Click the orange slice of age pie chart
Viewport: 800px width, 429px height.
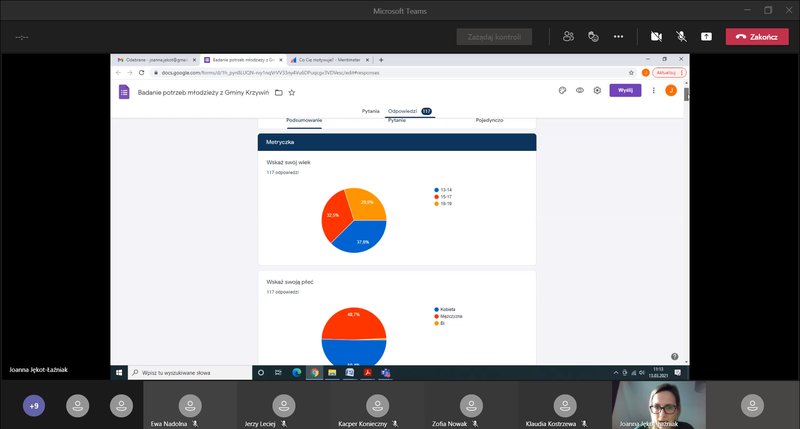pos(367,205)
